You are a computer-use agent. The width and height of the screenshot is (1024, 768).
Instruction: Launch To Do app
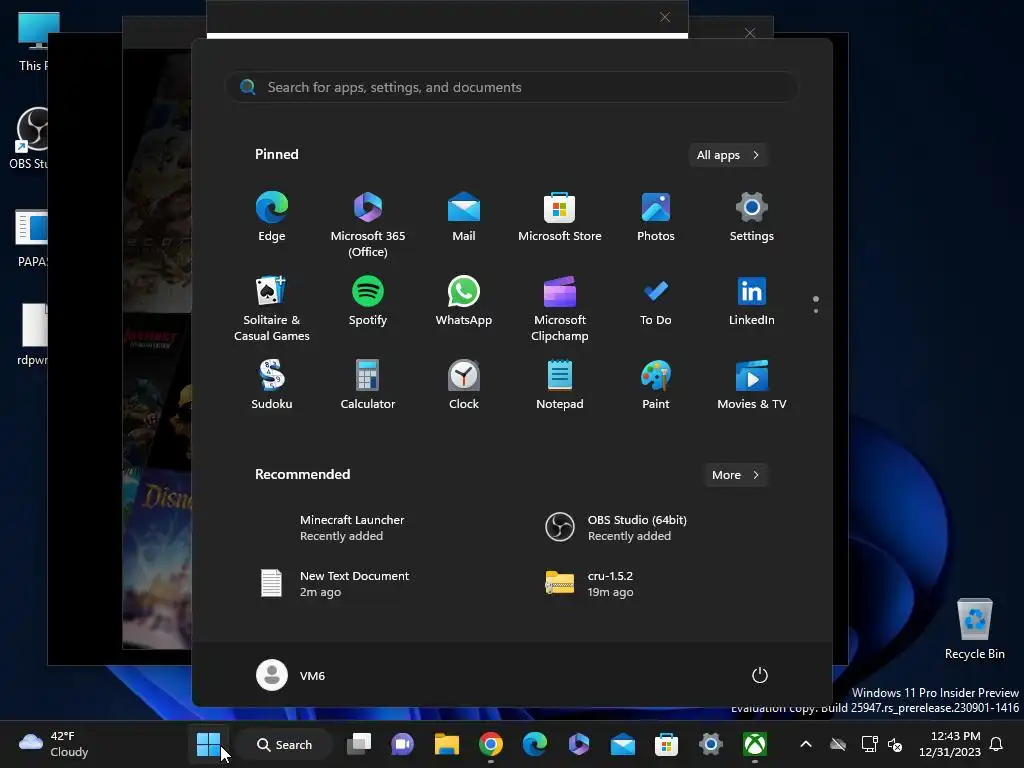[656, 301]
